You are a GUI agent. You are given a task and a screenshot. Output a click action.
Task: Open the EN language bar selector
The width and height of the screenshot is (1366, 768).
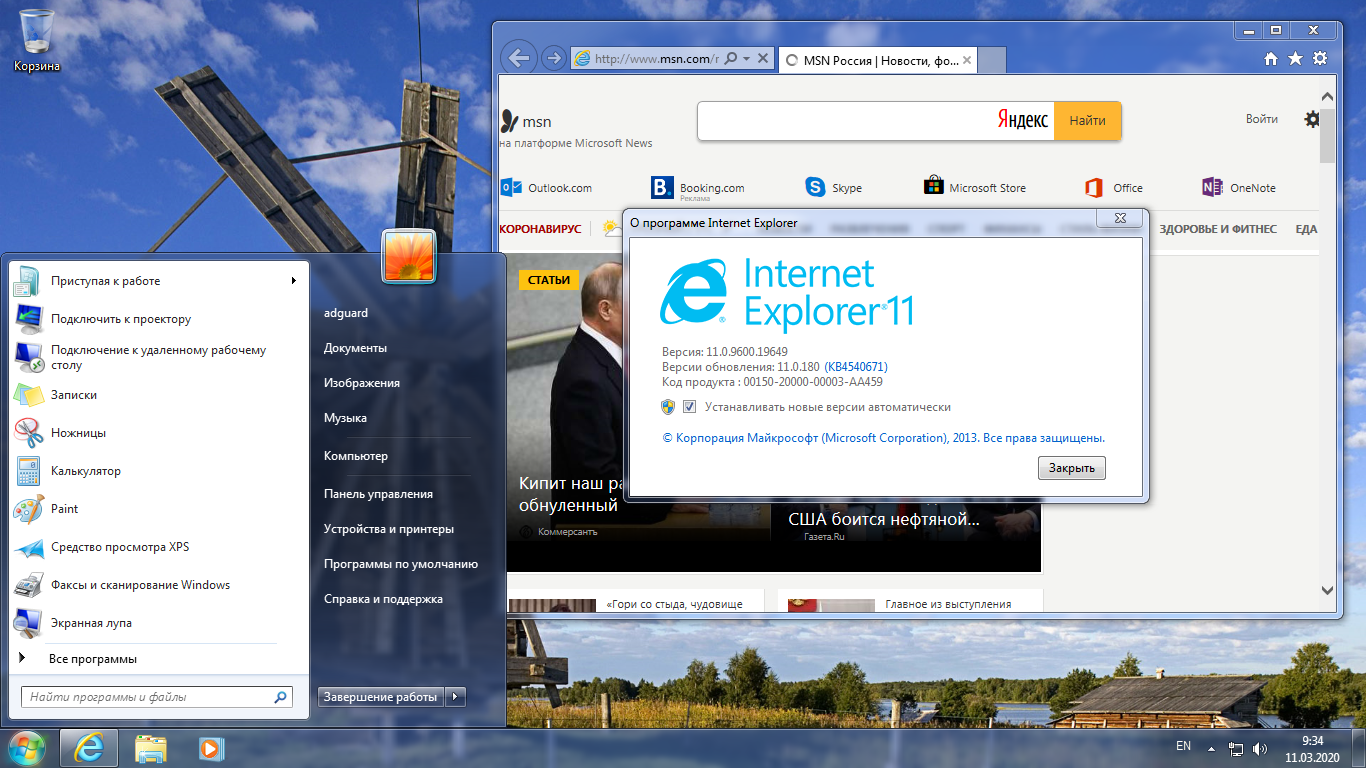tap(1183, 747)
